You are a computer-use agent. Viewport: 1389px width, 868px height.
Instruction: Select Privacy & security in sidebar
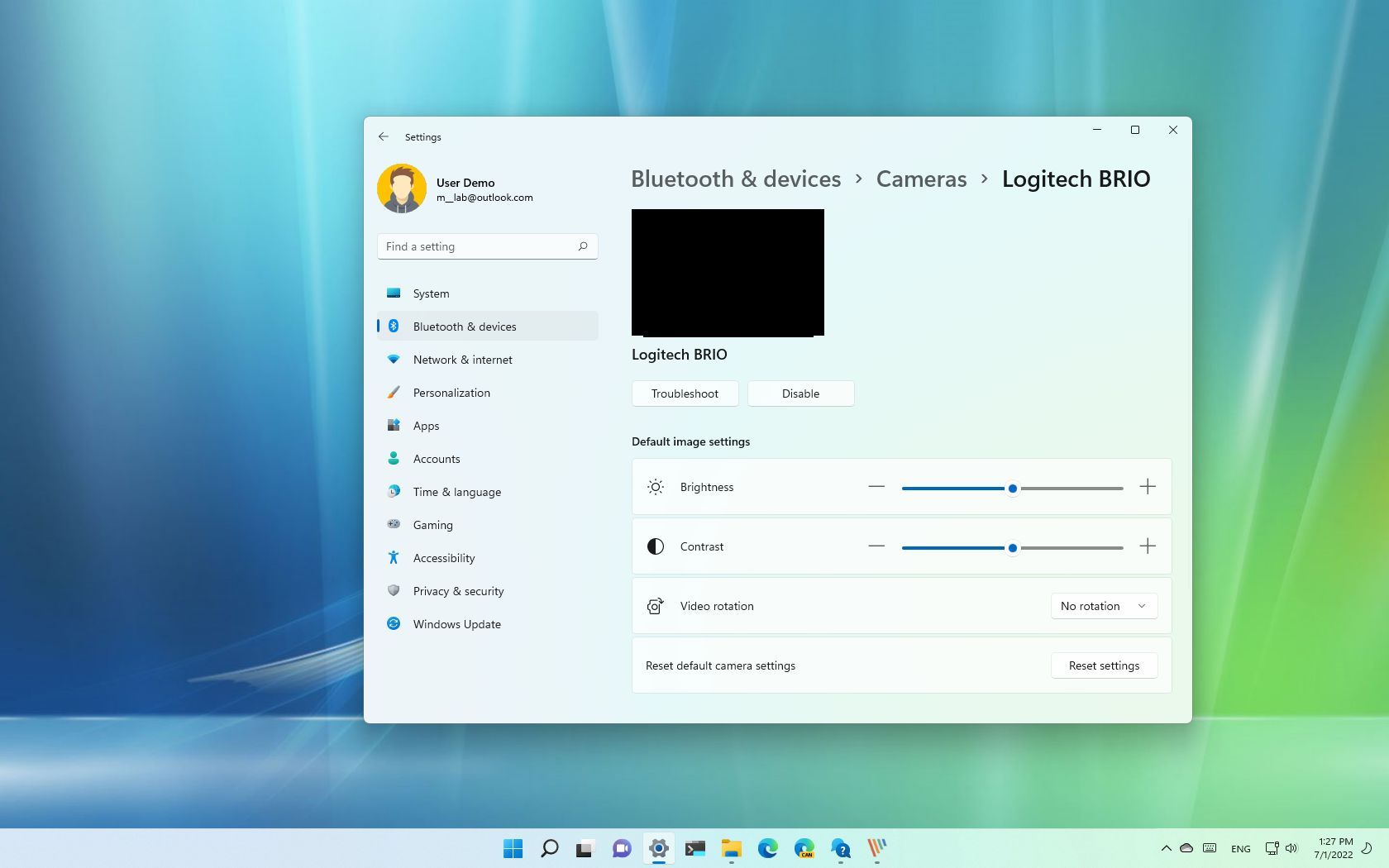(459, 591)
